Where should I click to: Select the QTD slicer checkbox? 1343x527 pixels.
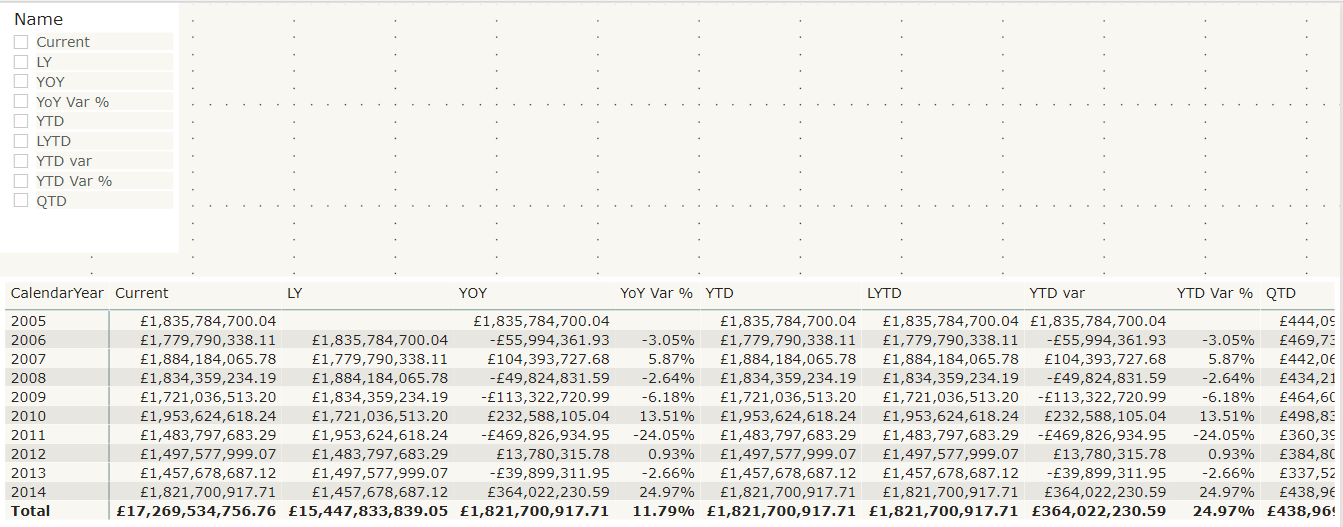pos(21,201)
